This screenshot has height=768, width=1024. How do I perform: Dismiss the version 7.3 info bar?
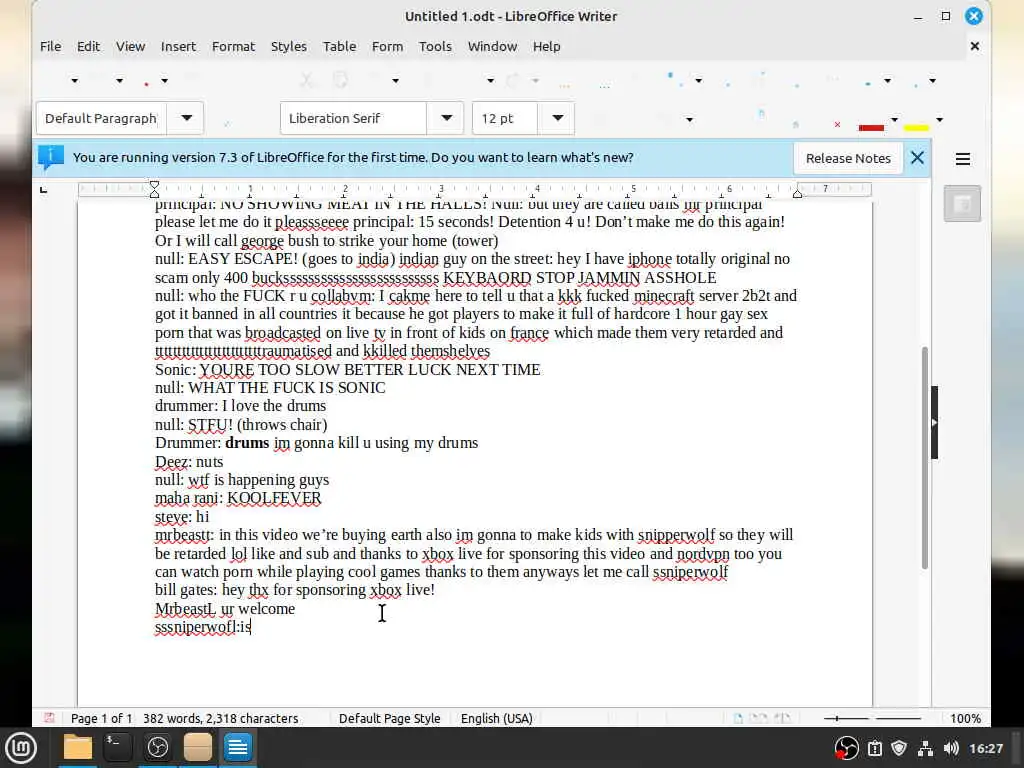coord(917,157)
